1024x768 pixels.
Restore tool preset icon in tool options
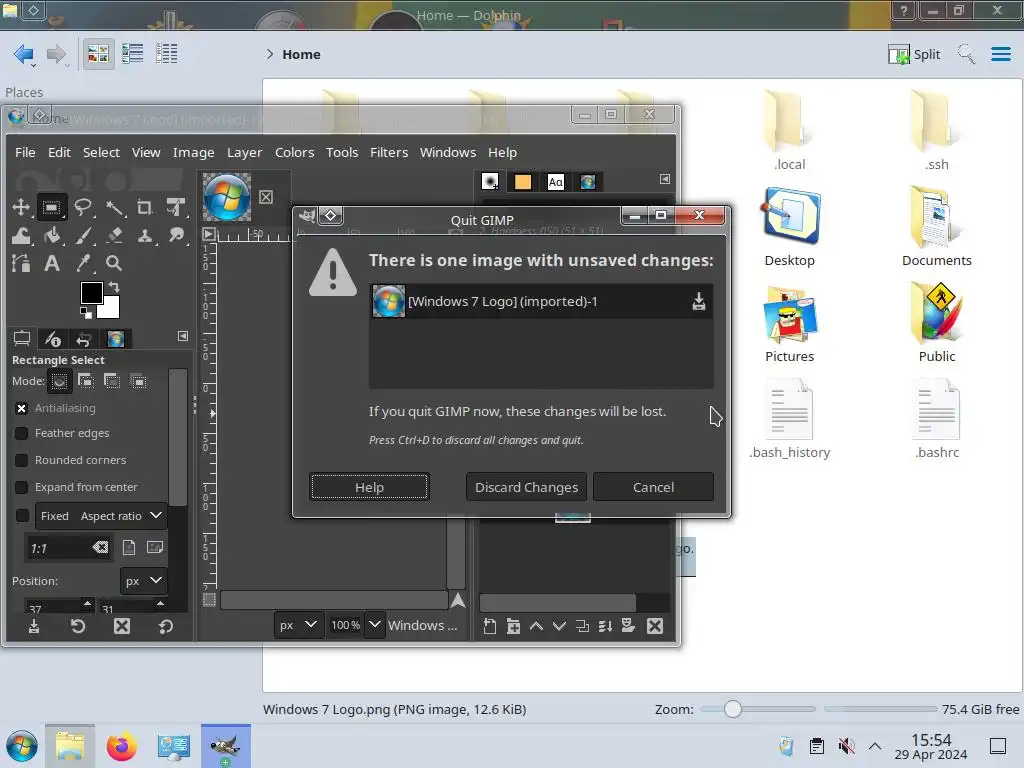click(x=78, y=626)
